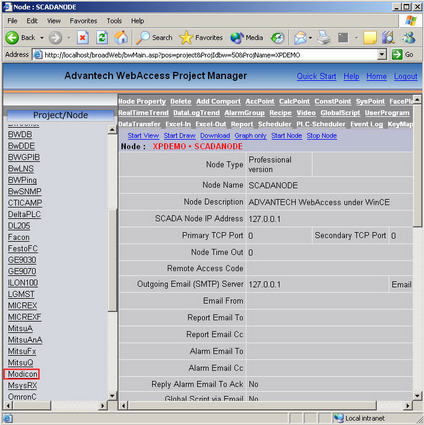Screen dimensions: 424x425
Task: Open the AlarmGroup link
Action: (x=244, y=113)
